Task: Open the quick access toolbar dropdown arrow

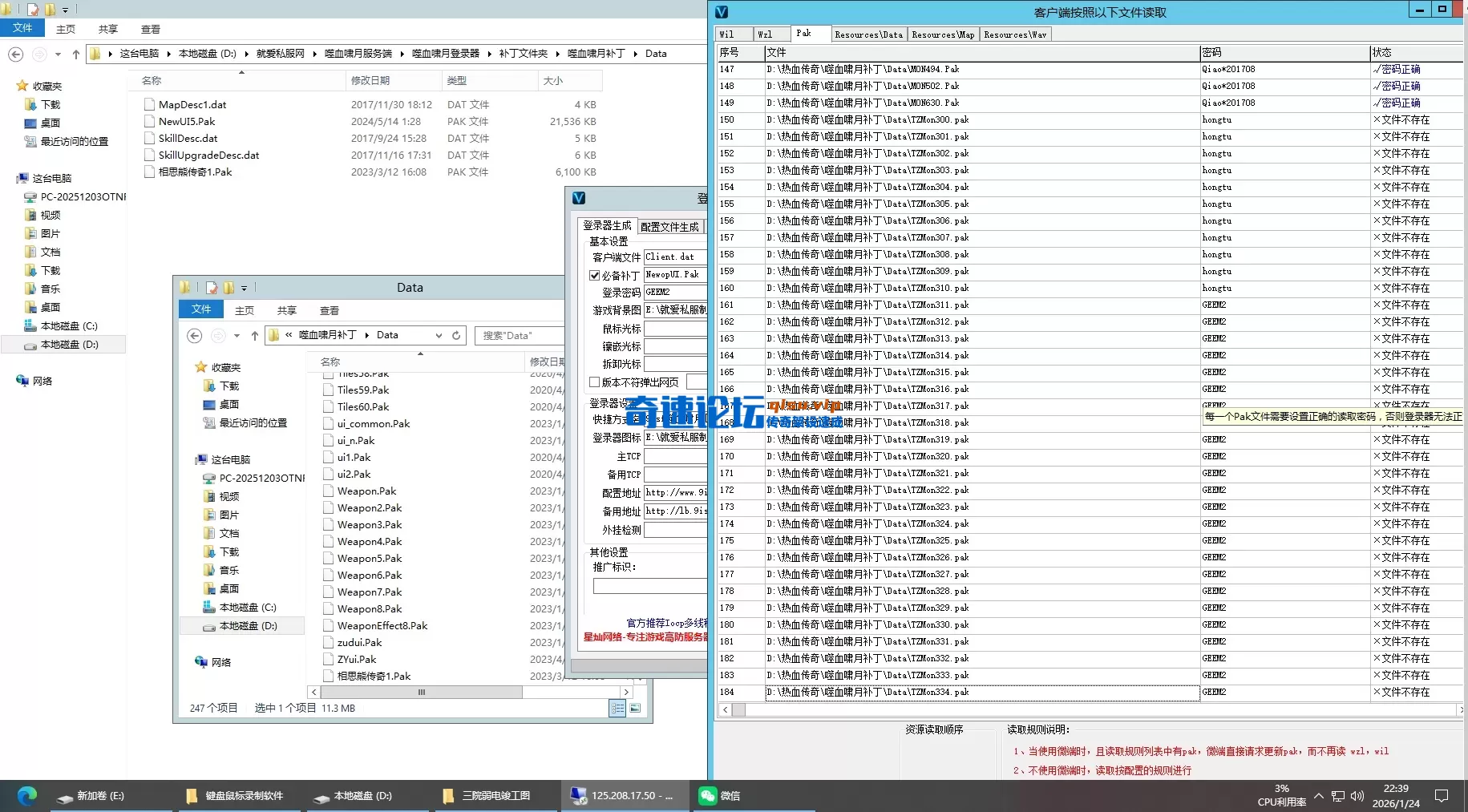Action: click(x=66, y=9)
